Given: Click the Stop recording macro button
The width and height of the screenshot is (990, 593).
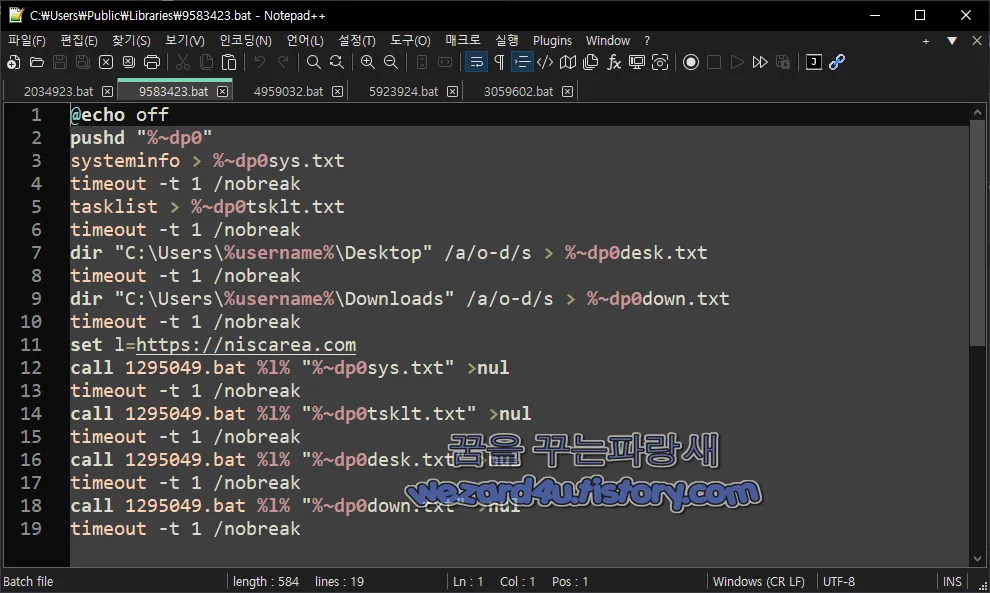Looking at the screenshot, I should tap(714, 62).
